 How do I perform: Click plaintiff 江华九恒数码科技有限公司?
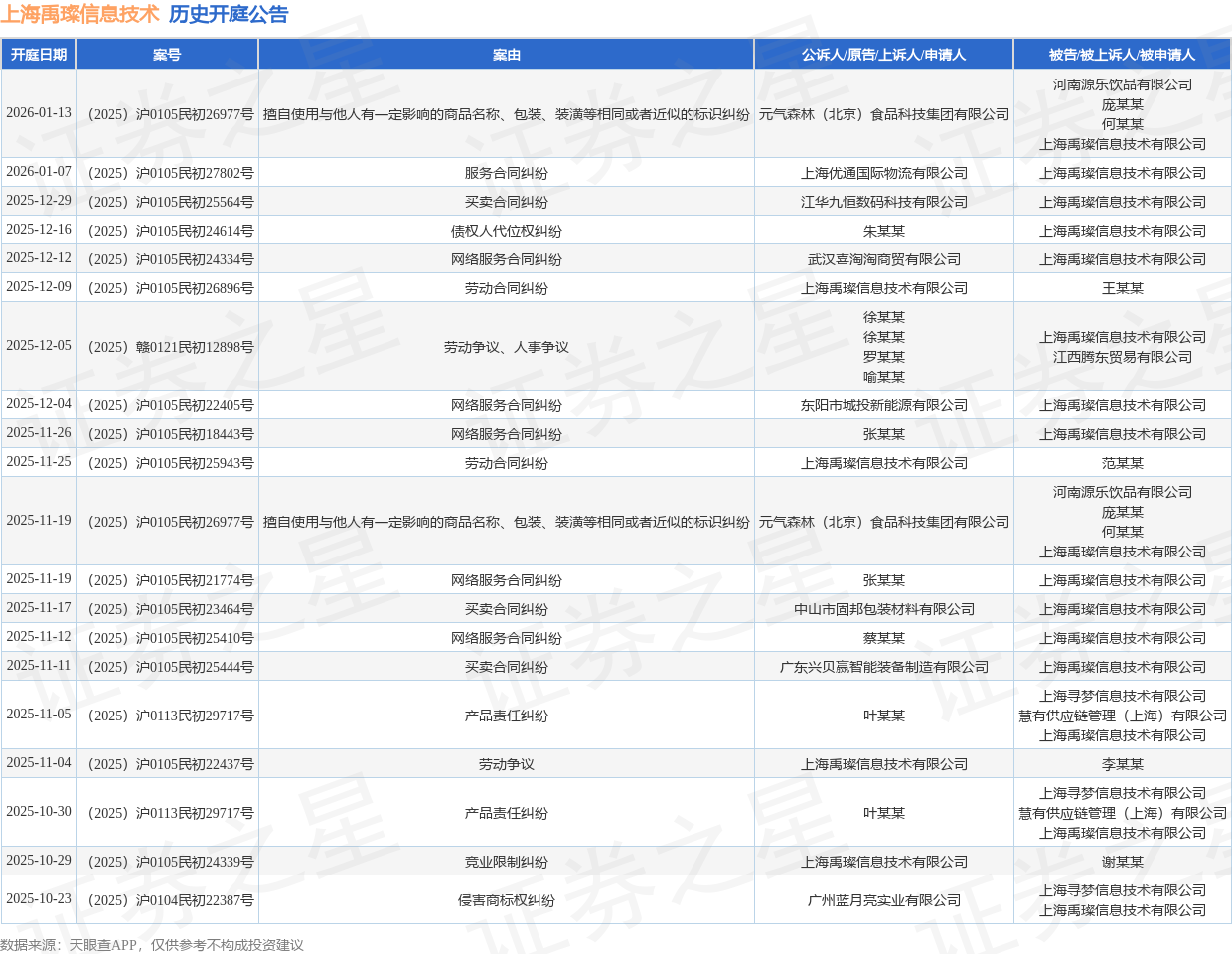coord(884,202)
